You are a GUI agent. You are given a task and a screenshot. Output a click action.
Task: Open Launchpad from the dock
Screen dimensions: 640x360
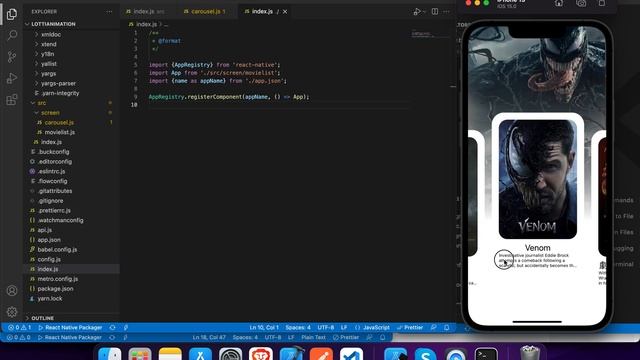click(140, 354)
